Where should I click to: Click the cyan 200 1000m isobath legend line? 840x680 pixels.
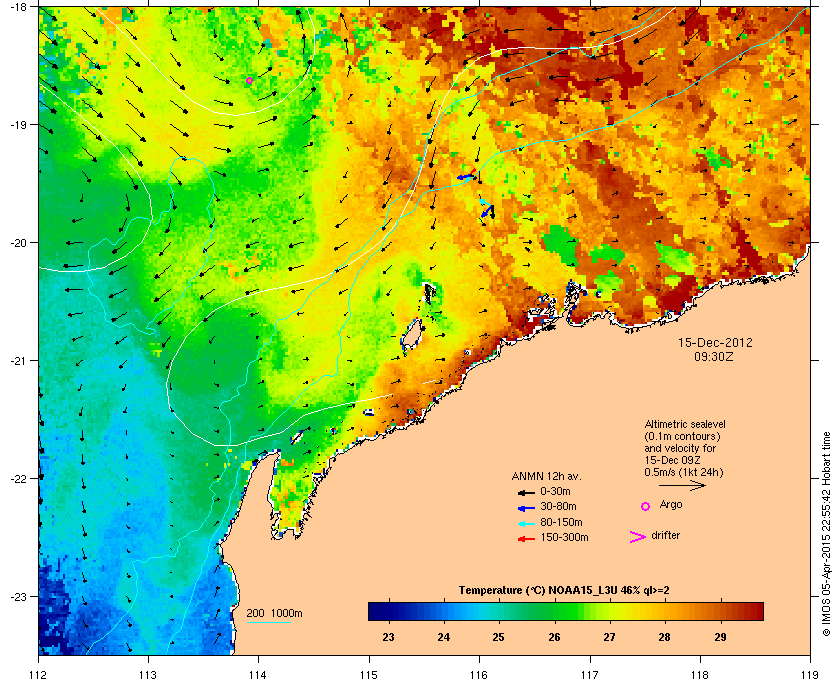268,622
